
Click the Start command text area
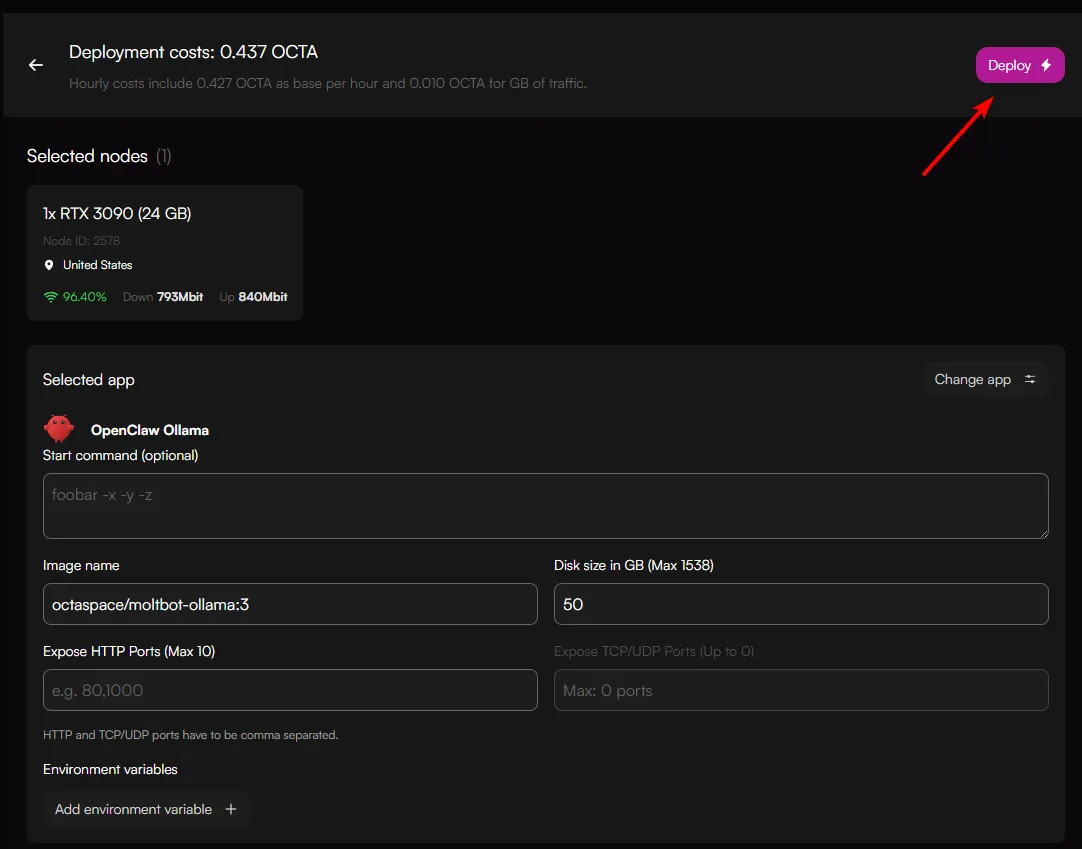(545, 506)
